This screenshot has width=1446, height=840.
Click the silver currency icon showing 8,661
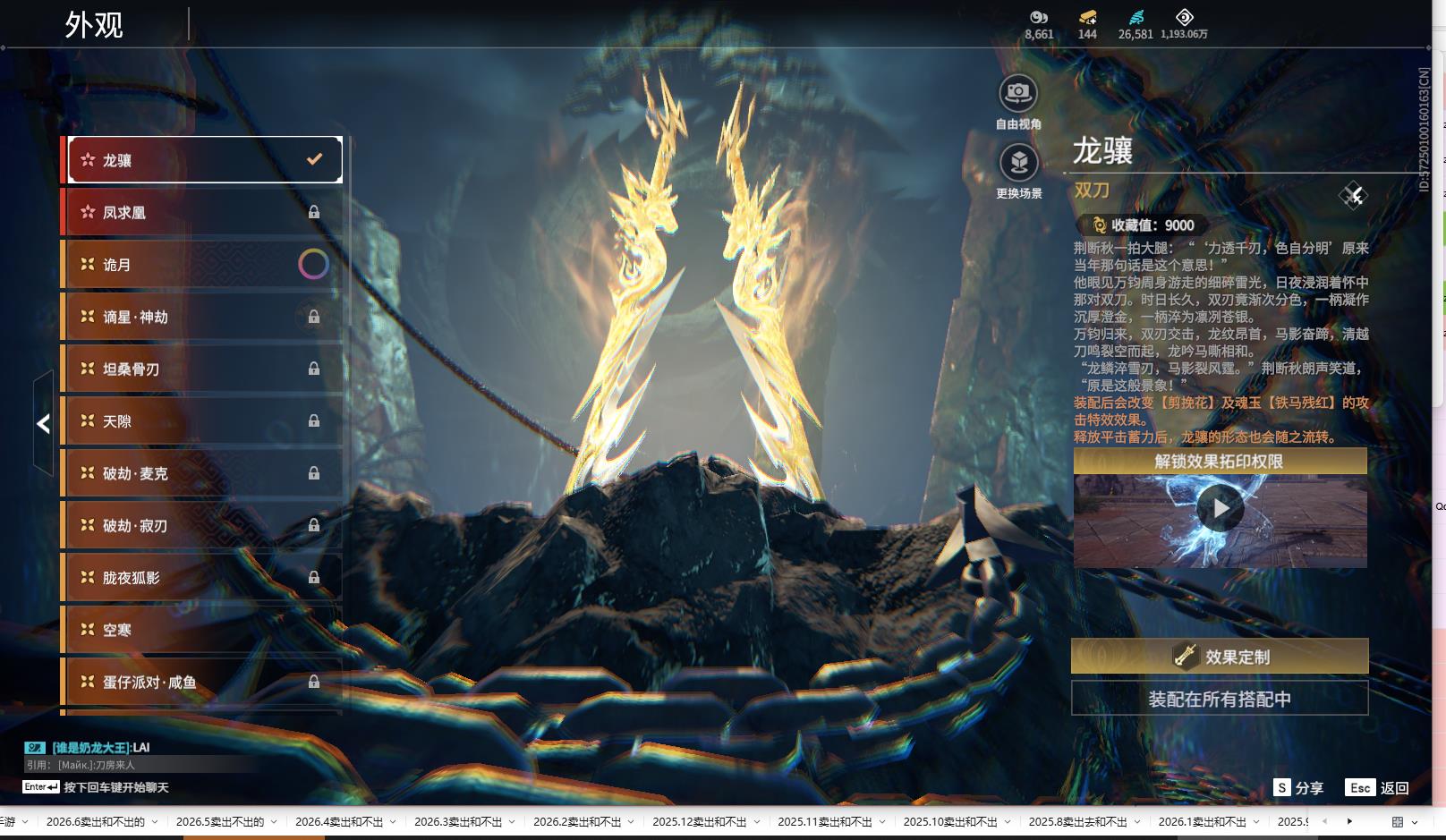(1038, 17)
